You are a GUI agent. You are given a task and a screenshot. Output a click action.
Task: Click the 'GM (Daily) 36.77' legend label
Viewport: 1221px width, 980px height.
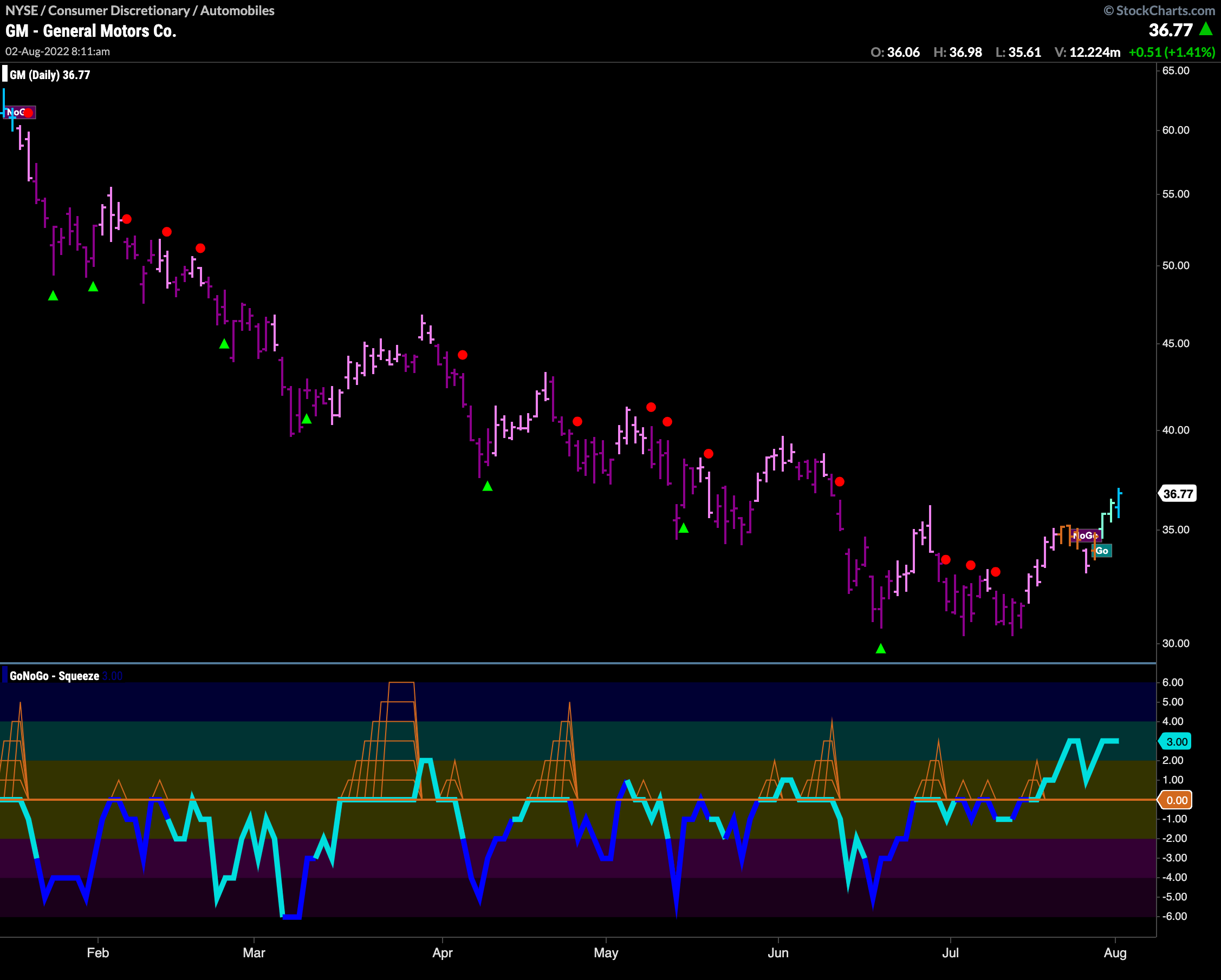tap(50, 75)
